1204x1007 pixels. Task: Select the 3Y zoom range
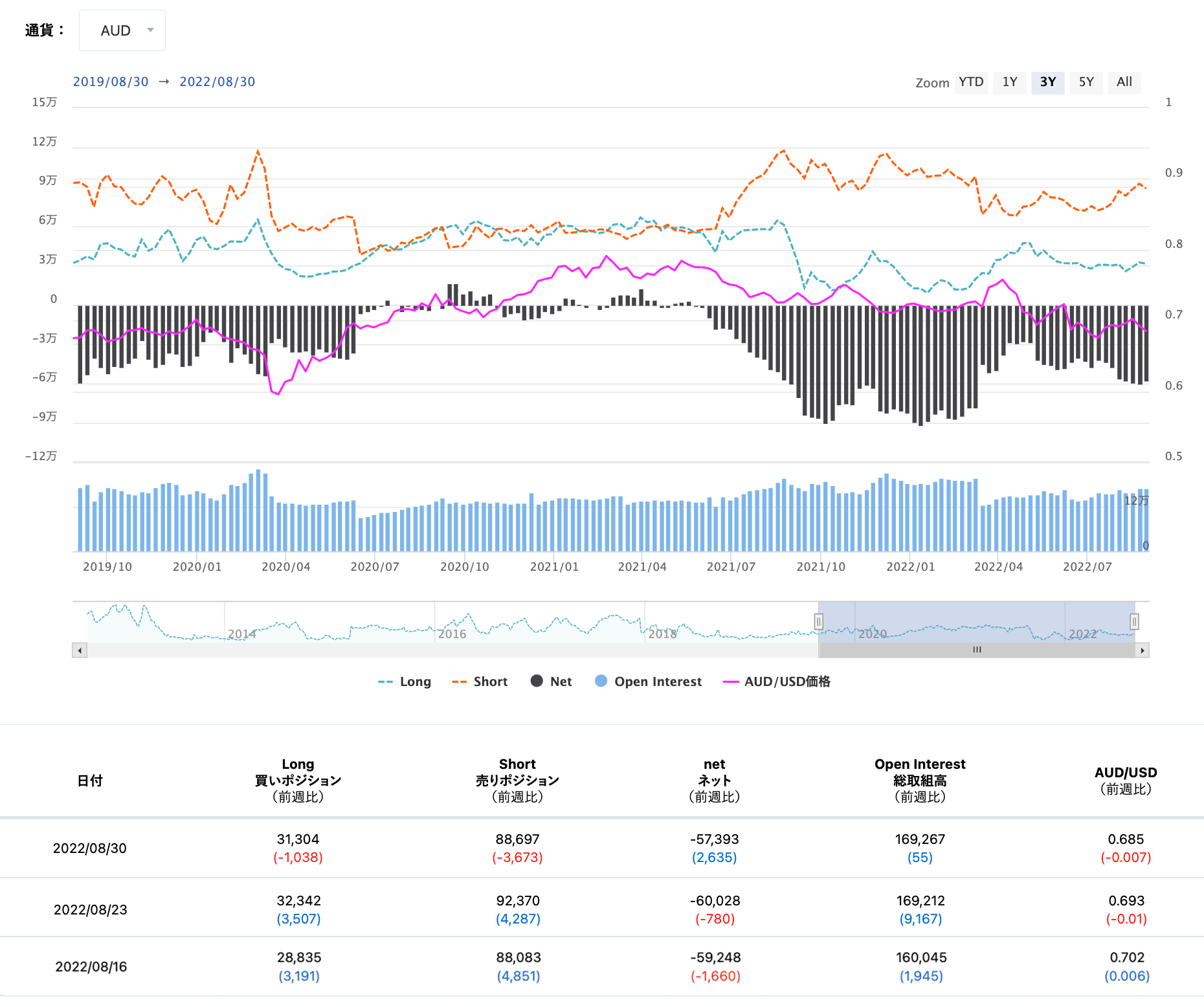pyautogui.click(x=1048, y=82)
